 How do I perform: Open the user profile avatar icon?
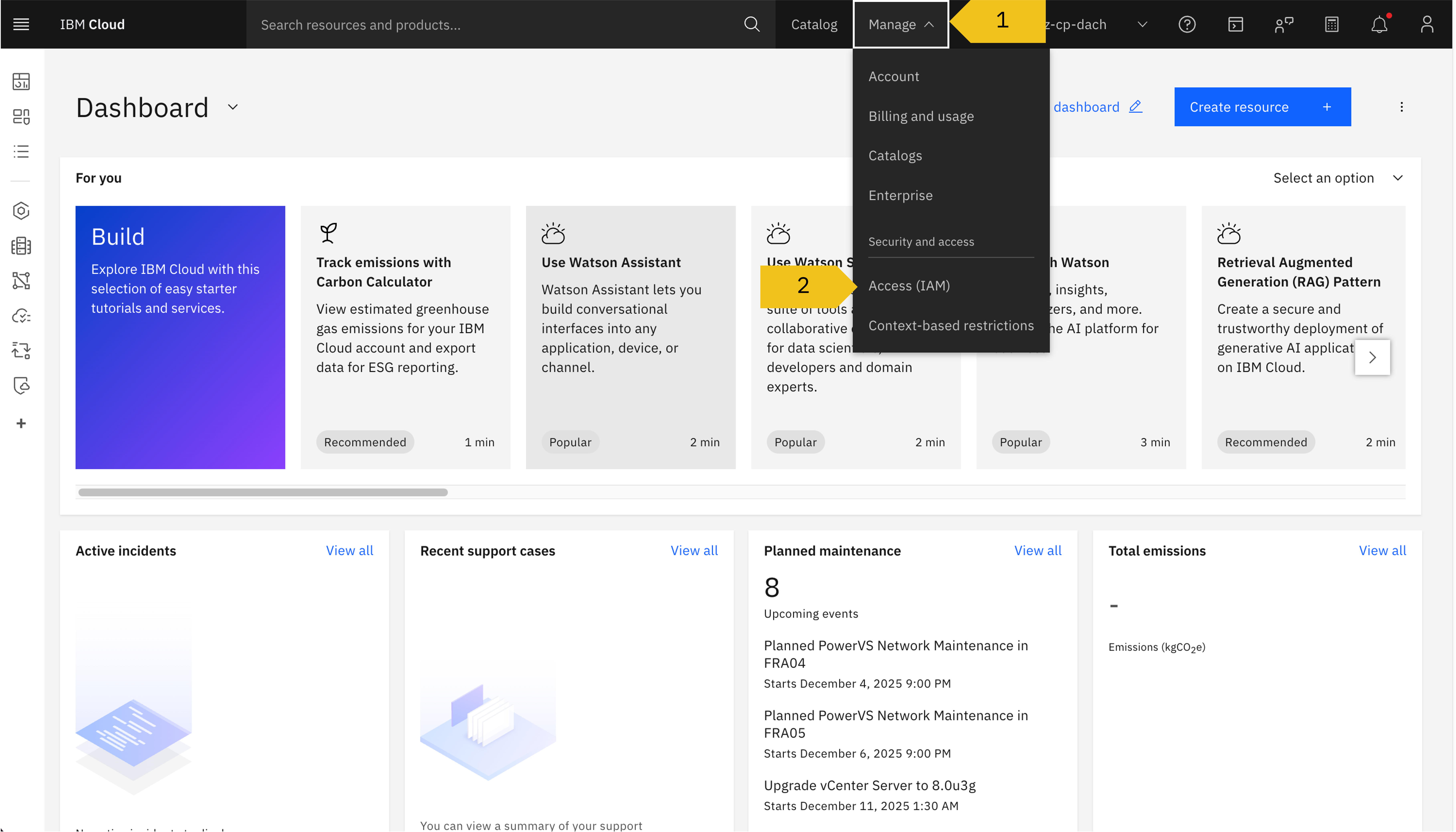pos(1427,24)
